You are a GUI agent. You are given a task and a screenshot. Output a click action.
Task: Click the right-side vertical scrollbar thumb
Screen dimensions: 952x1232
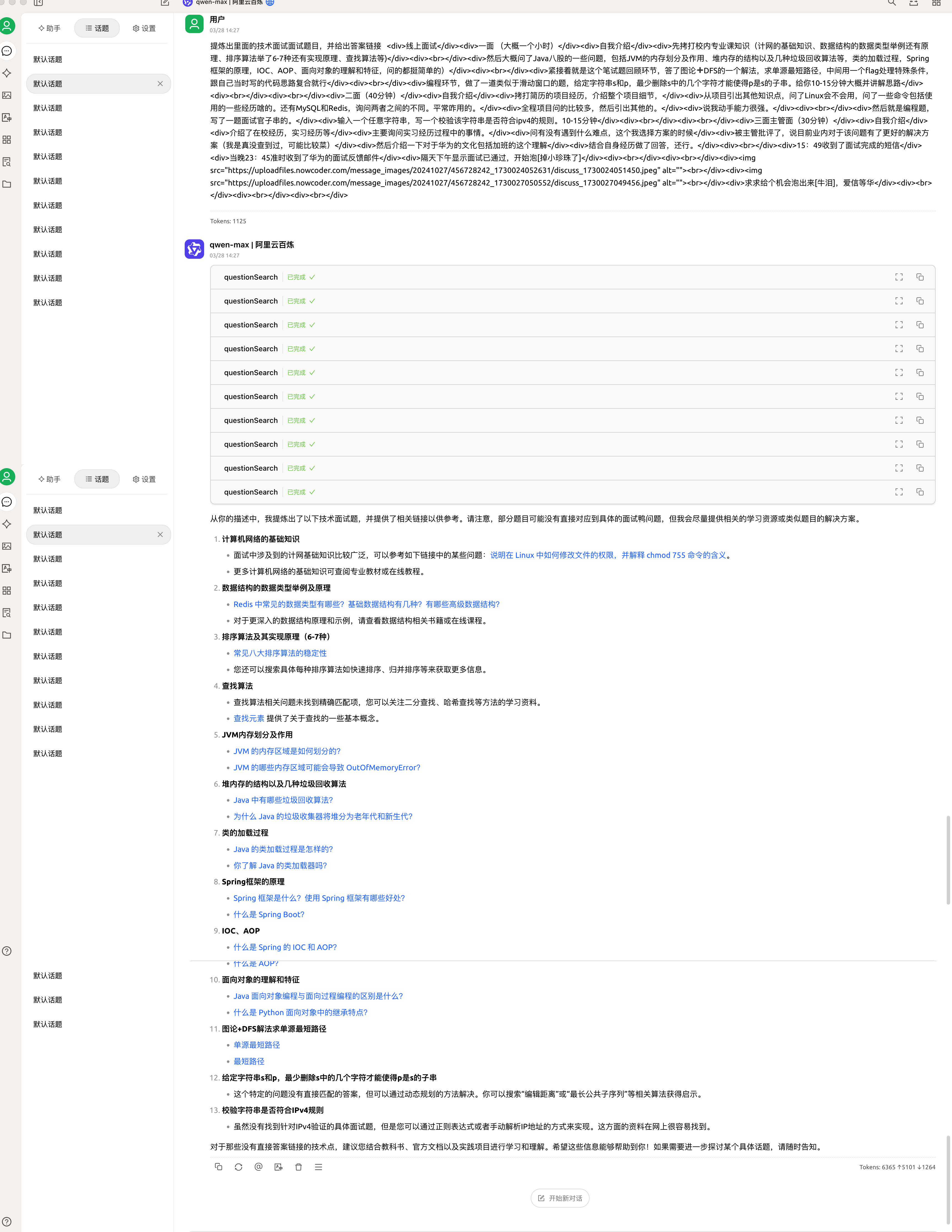click(948, 860)
